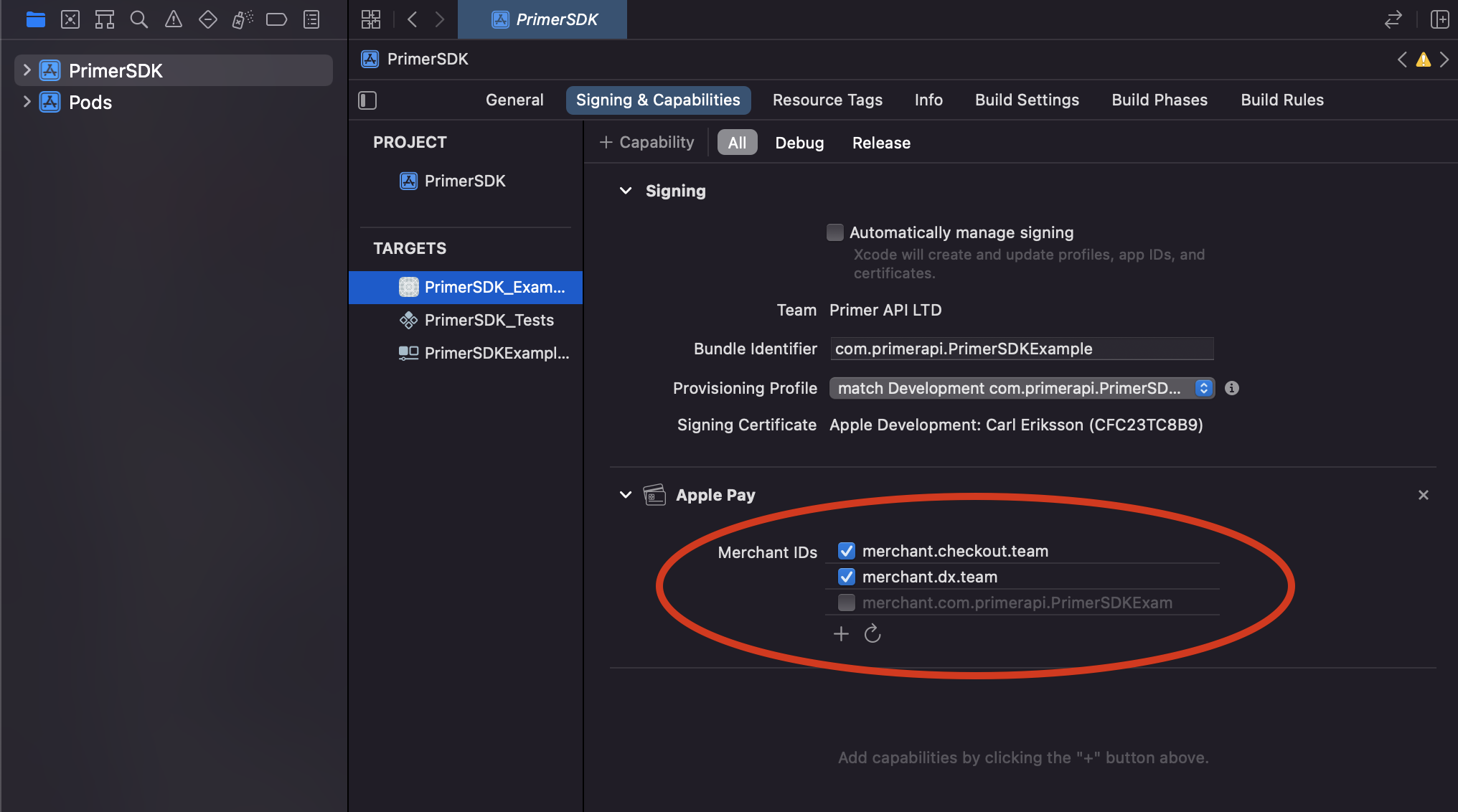Image resolution: width=1458 pixels, height=812 pixels.
Task: Enable Automatically manage signing checkbox
Action: 835,232
